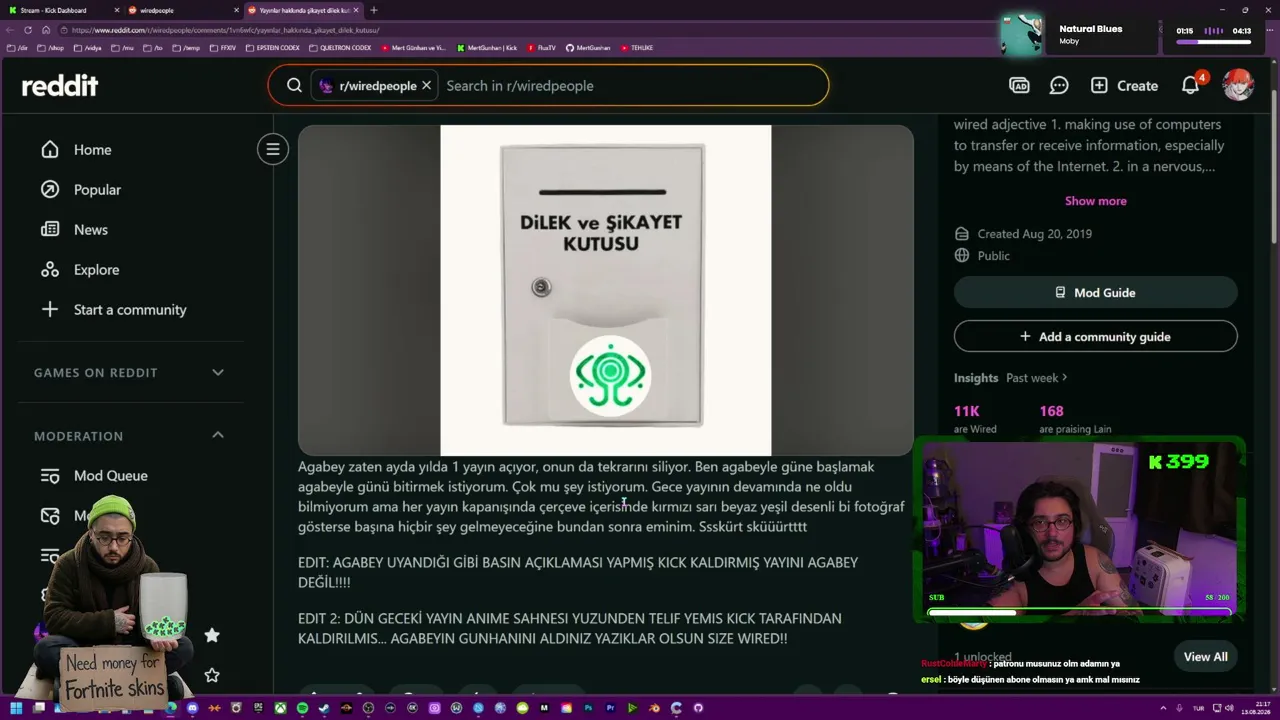The image size is (1280, 720).
Task: Click the Mod Queue icon
Action: 50,476
